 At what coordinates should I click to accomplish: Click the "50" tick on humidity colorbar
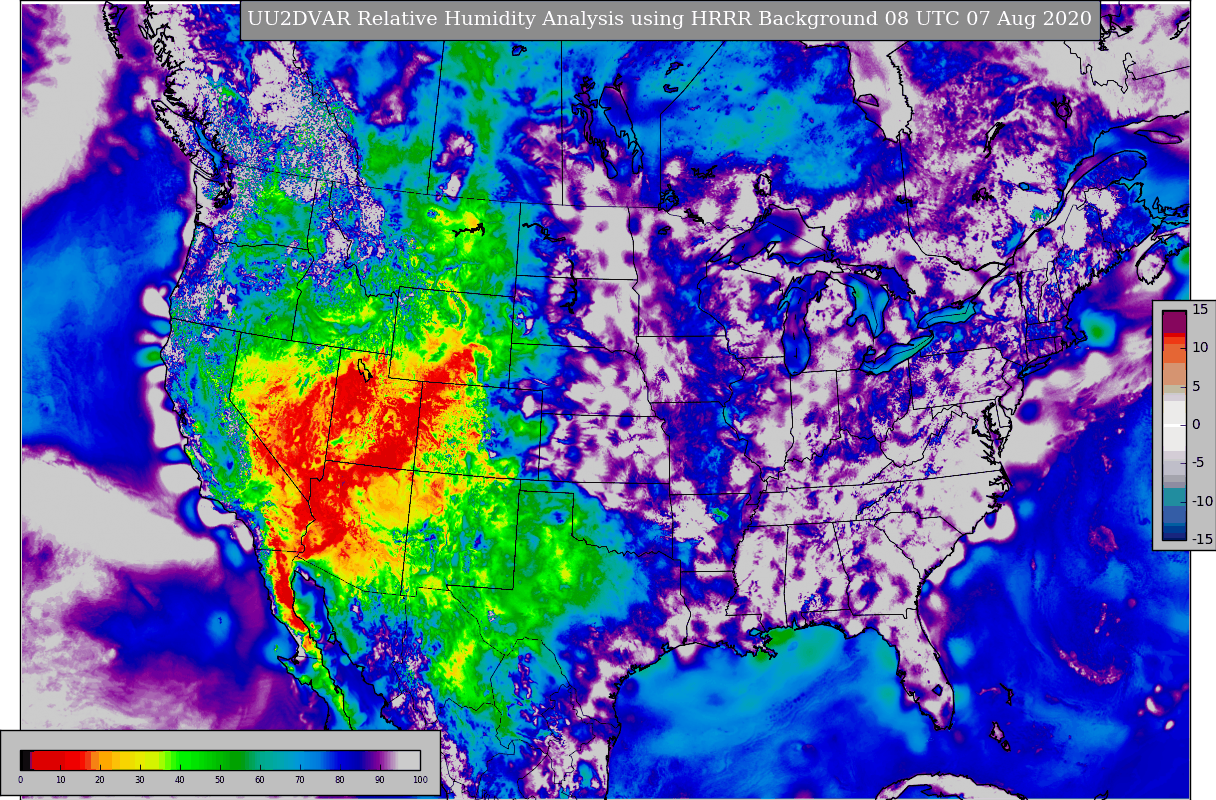tap(220, 780)
